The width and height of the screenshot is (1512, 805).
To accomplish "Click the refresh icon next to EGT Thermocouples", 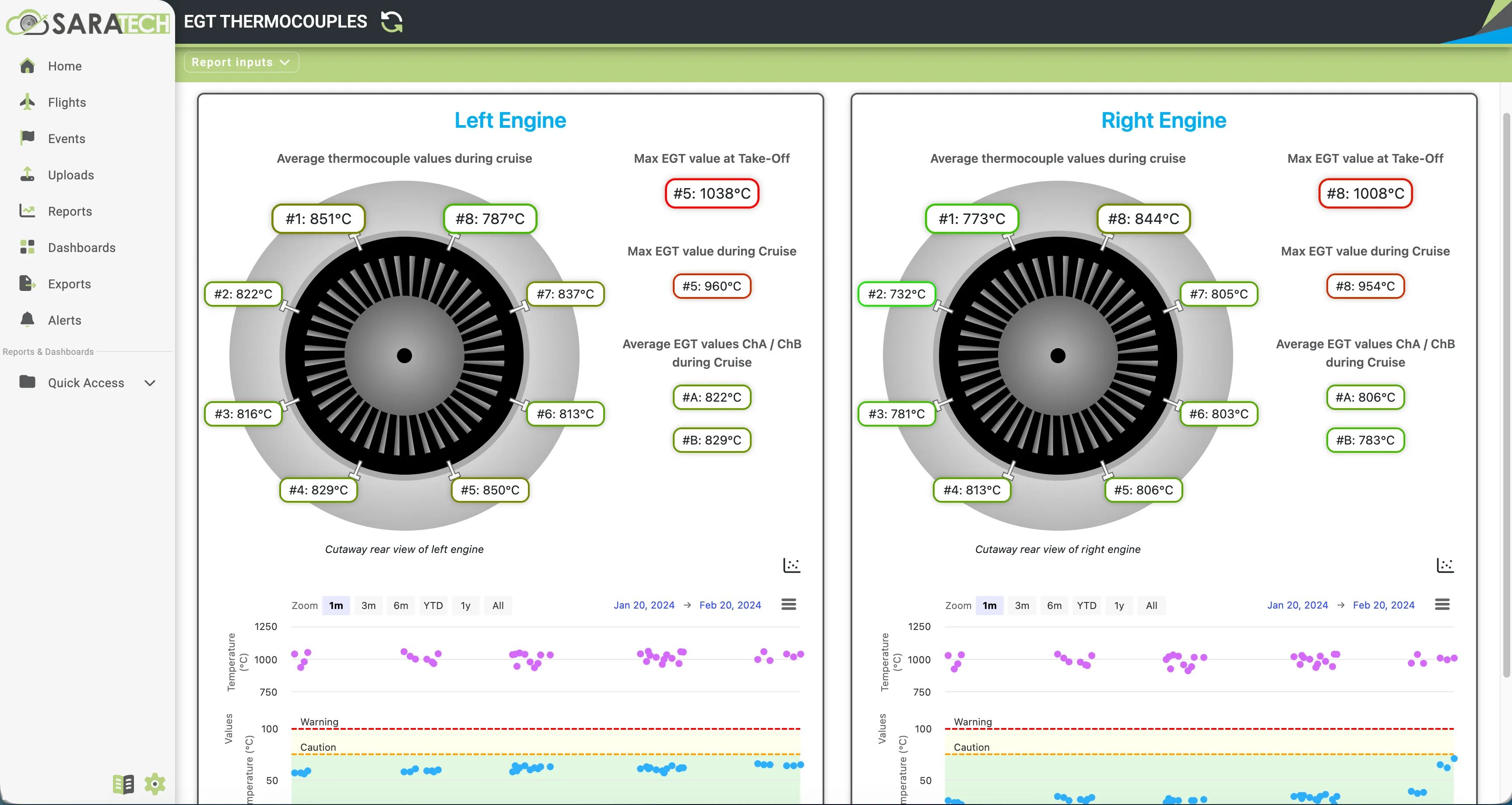I will pos(391,22).
